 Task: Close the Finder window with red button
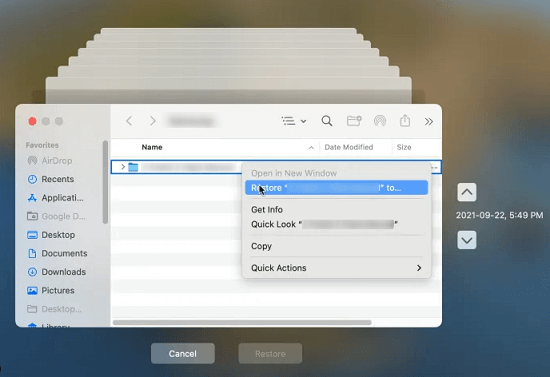(x=32, y=121)
